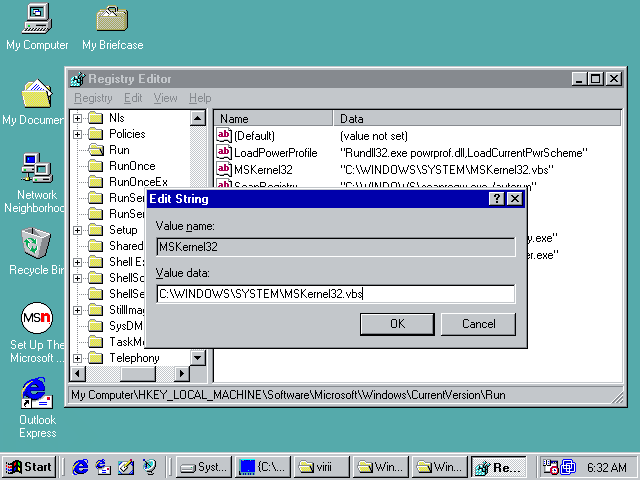Expand the Policies tree node

coord(77,134)
